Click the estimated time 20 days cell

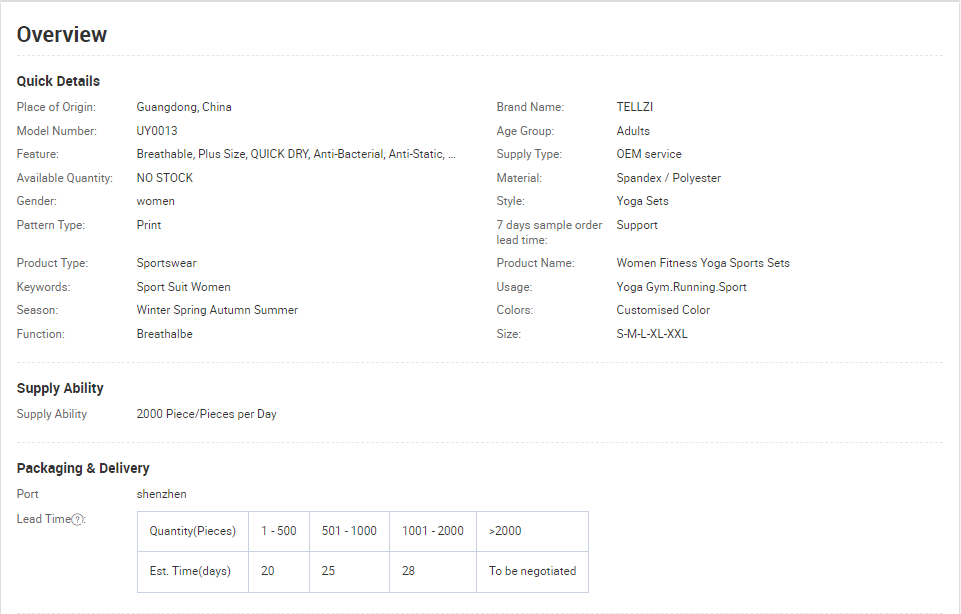pos(279,571)
